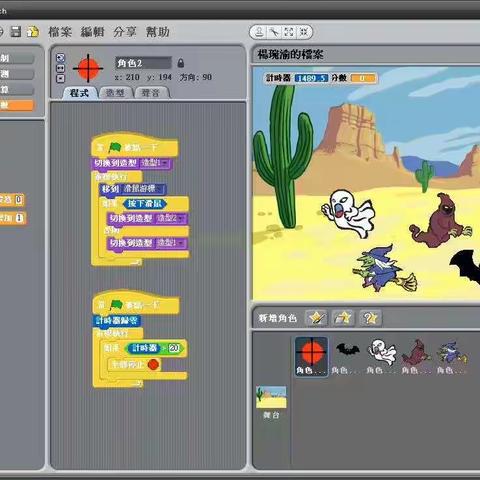Viewport: 480px width, 480px height.
Task: Click the white ghost on the stage
Action: [348, 213]
